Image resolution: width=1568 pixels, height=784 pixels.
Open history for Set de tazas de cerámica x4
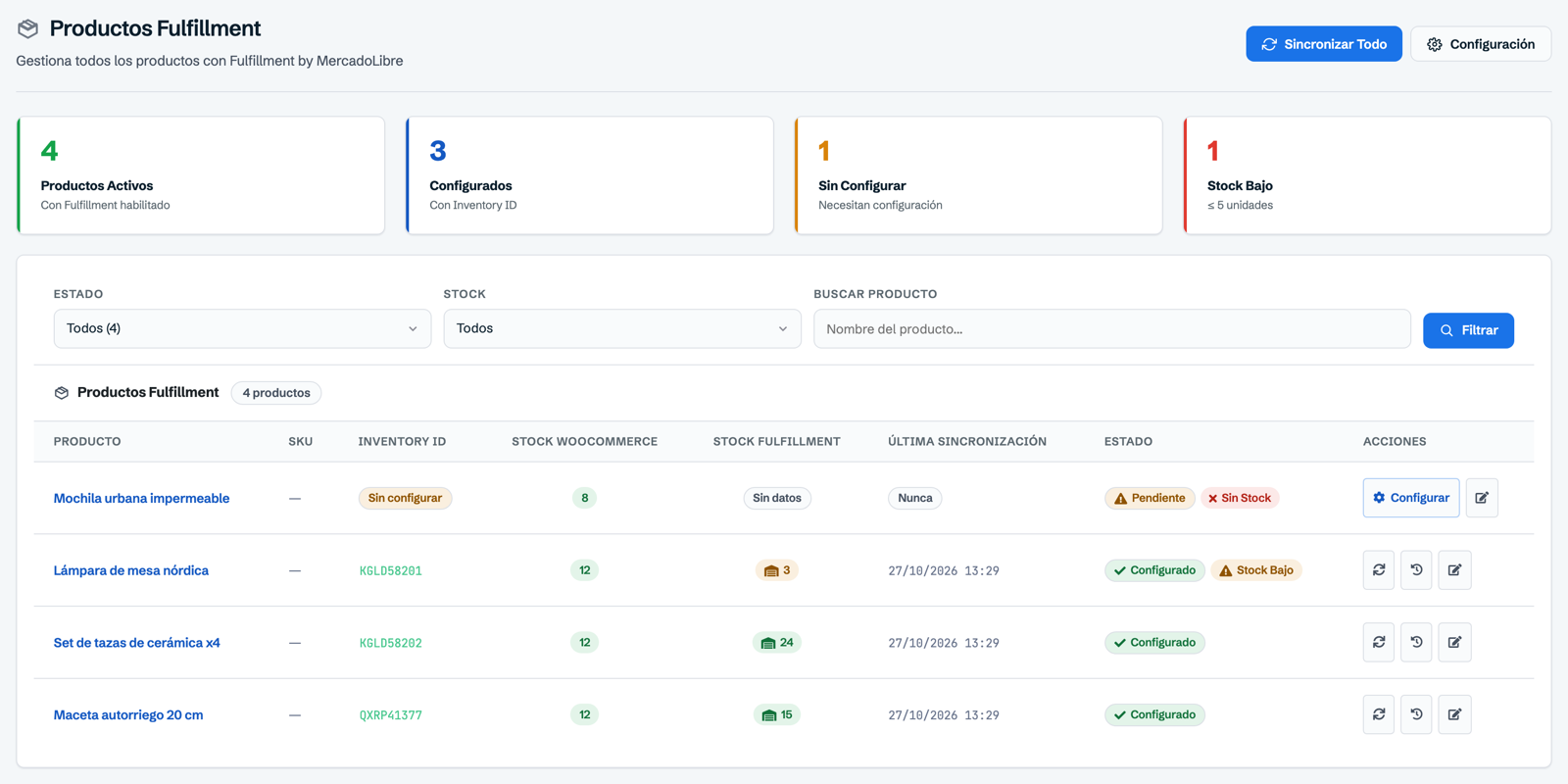pyautogui.click(x=1416, y=643)
